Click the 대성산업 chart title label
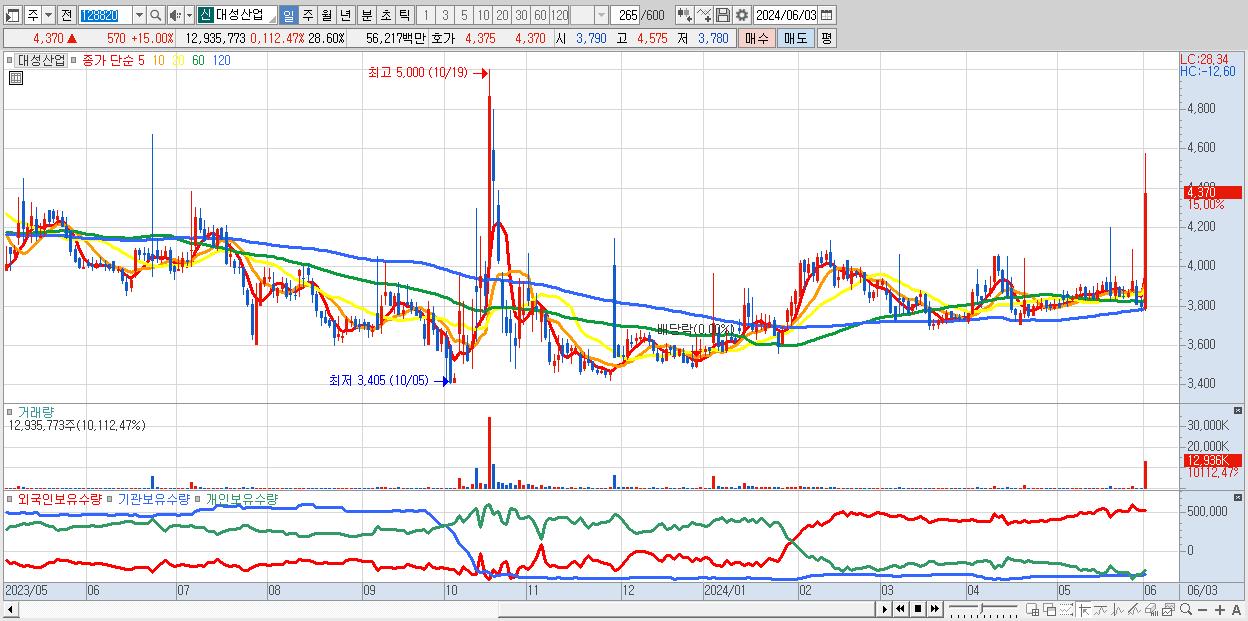1248x621 pixels. tap(42, 60)
